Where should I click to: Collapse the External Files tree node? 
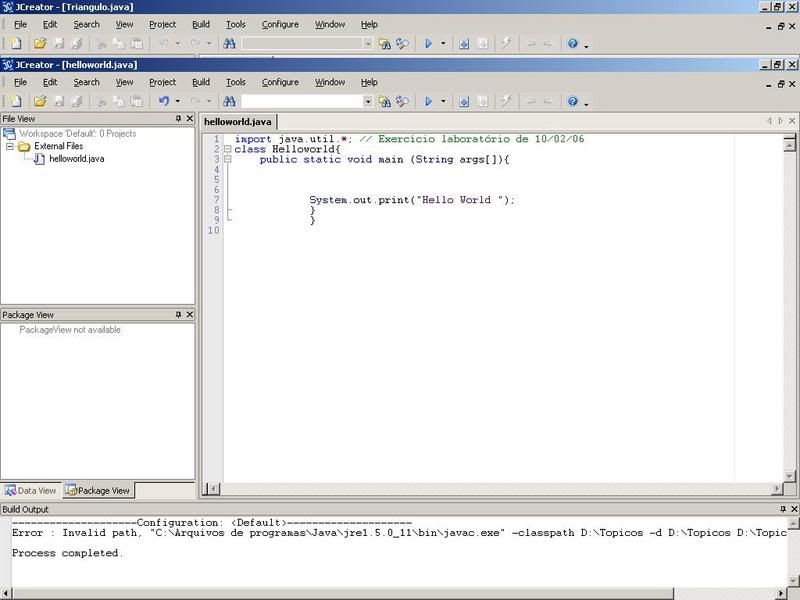(10, 146)
